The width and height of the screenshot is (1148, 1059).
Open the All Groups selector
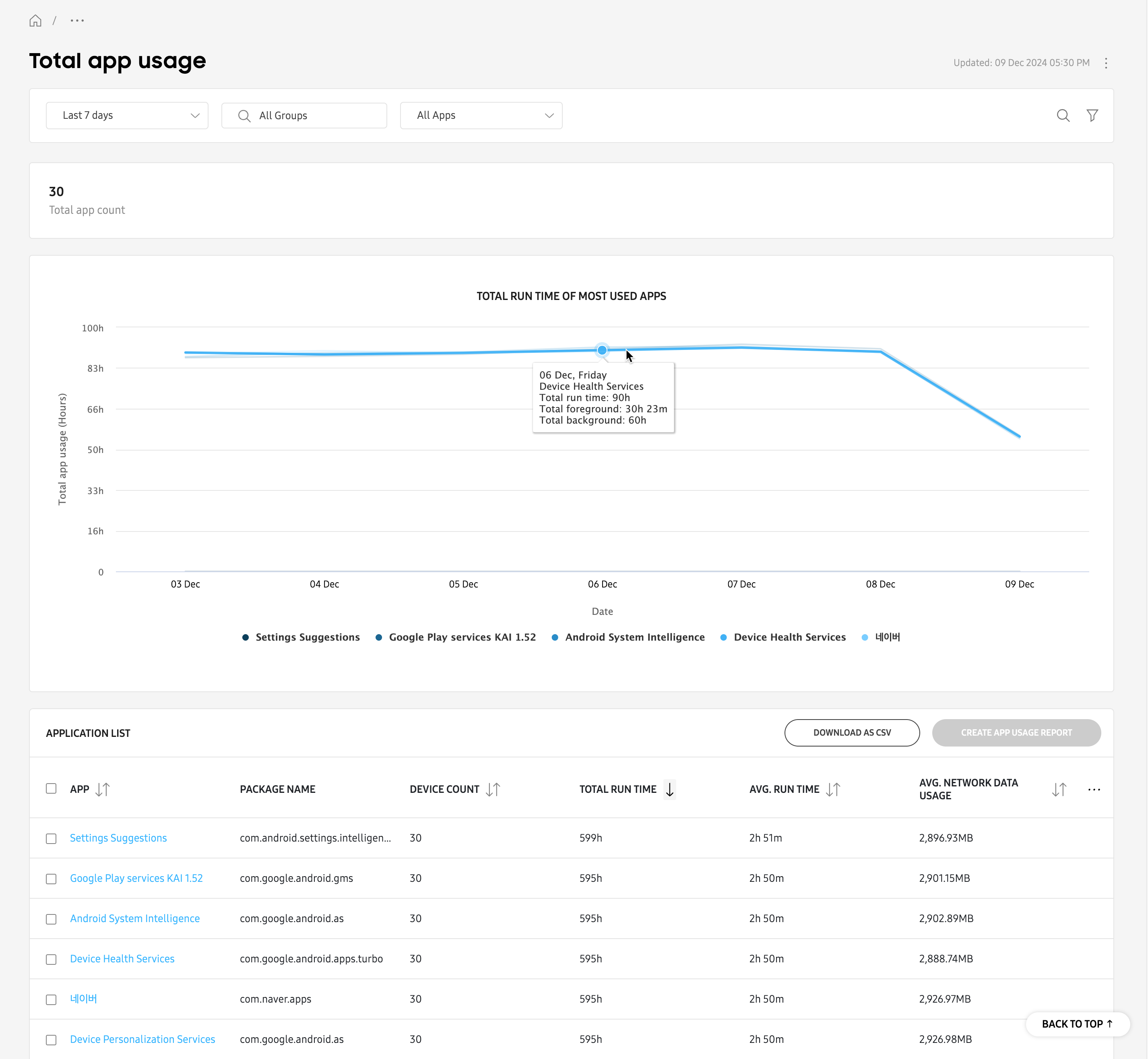click(x=304, y=115)
